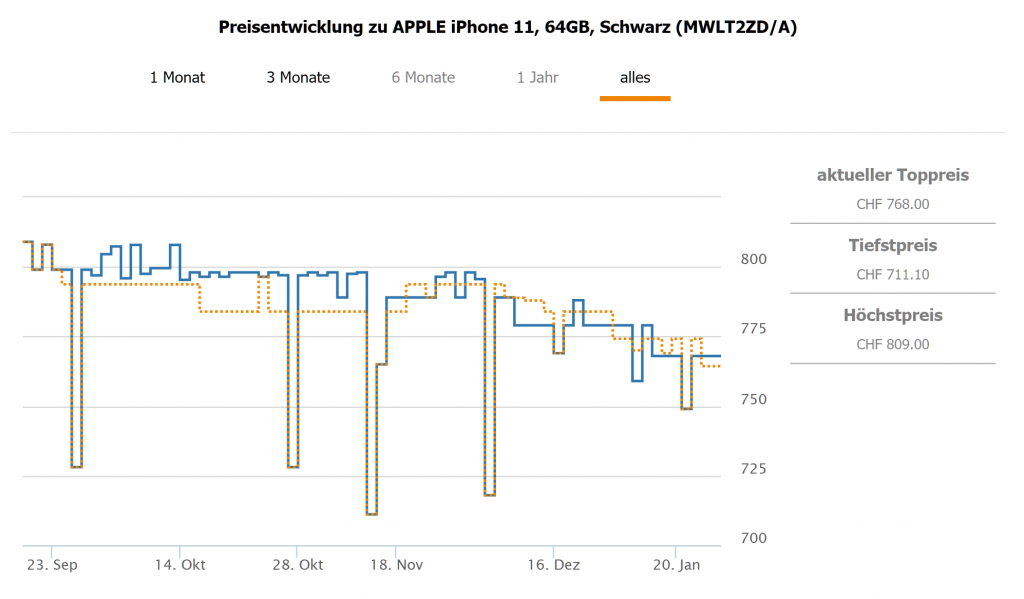Click the 23. Sep date label

coord(52,565)
